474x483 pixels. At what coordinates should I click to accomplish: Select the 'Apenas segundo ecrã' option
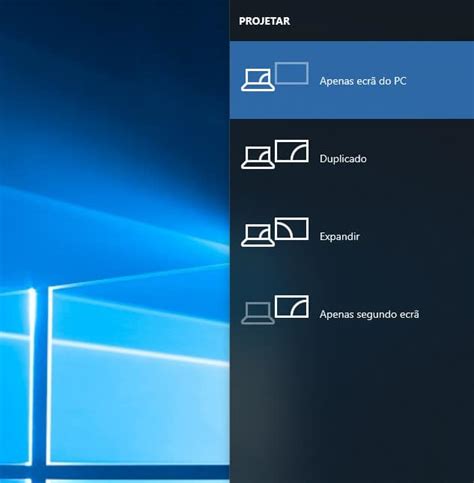[x=352, y=314]
